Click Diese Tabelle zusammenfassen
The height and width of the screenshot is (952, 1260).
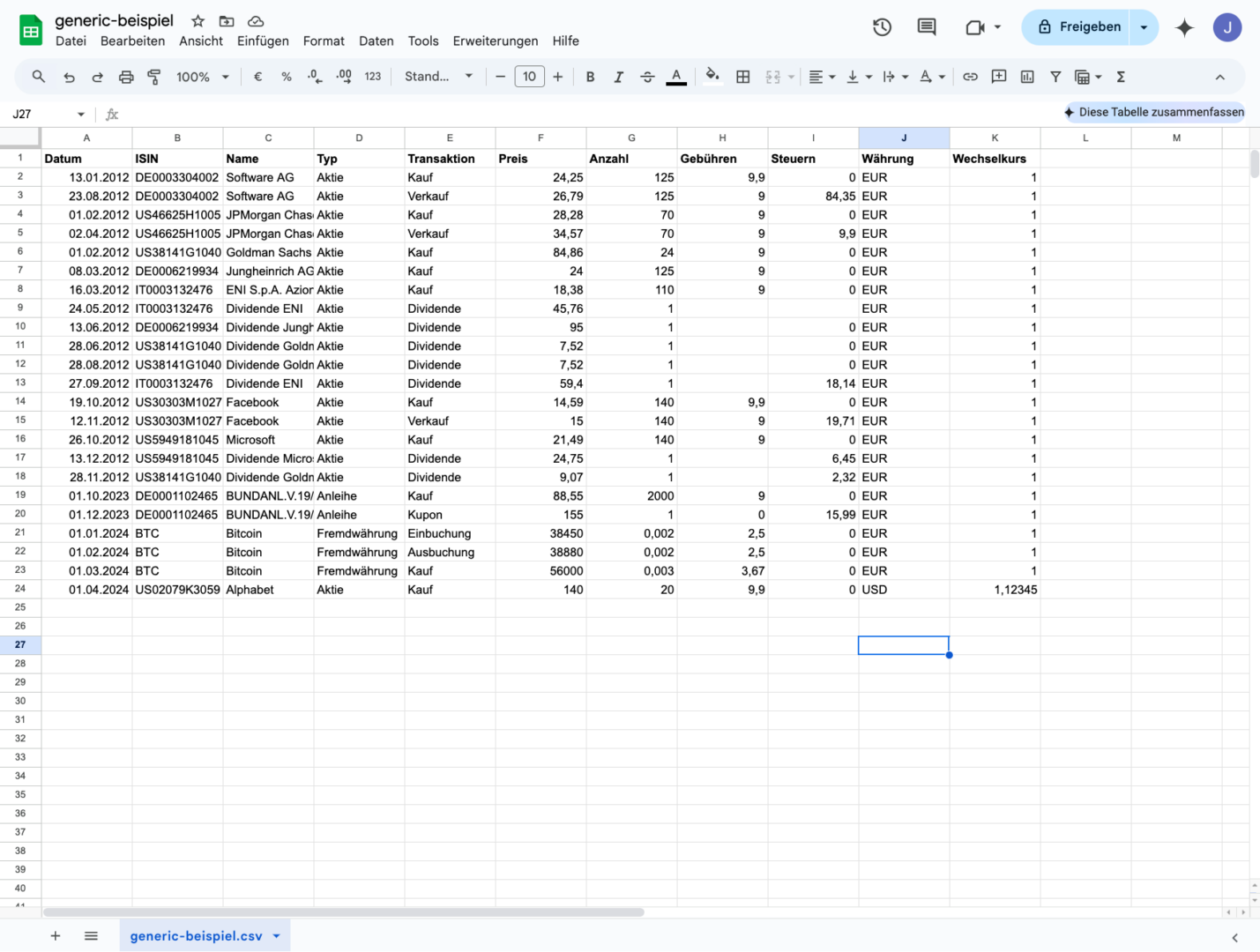1154,112
